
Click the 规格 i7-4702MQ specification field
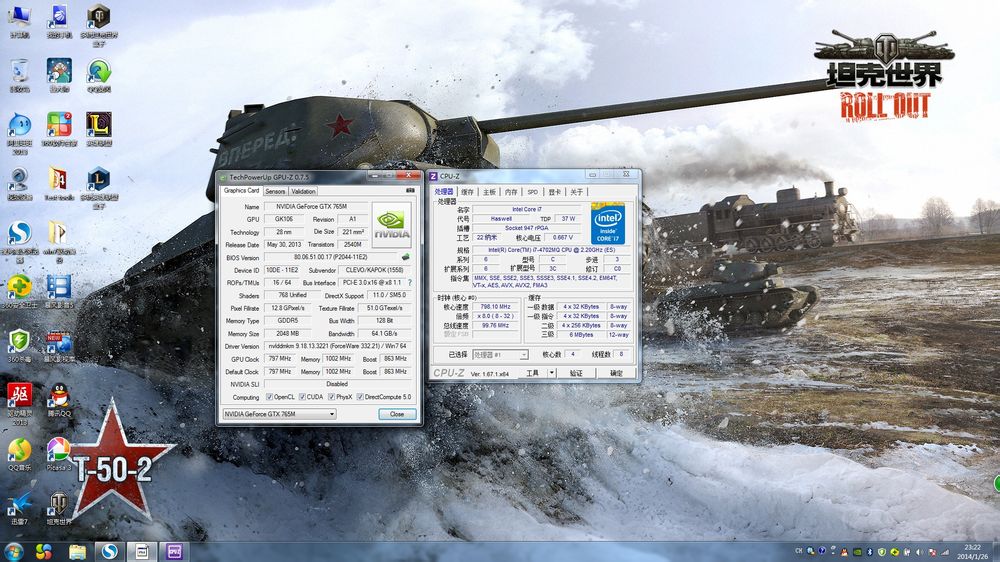point(552,250)
